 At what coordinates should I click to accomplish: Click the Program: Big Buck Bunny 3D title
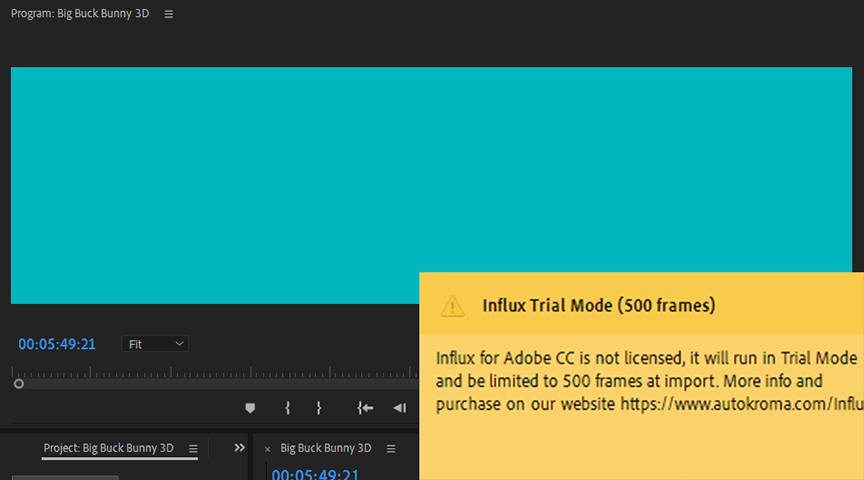pos(80,14)
